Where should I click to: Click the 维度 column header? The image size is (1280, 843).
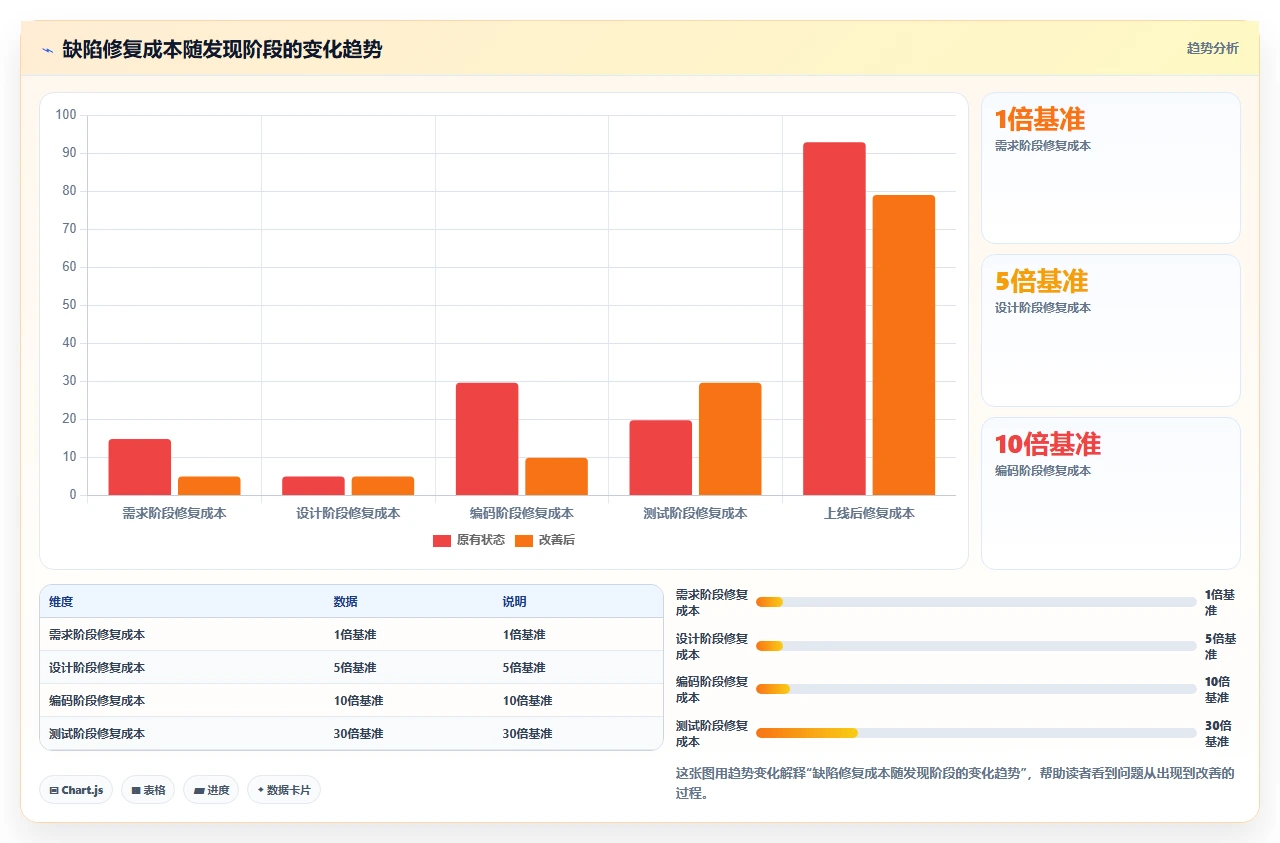point(61,602)
